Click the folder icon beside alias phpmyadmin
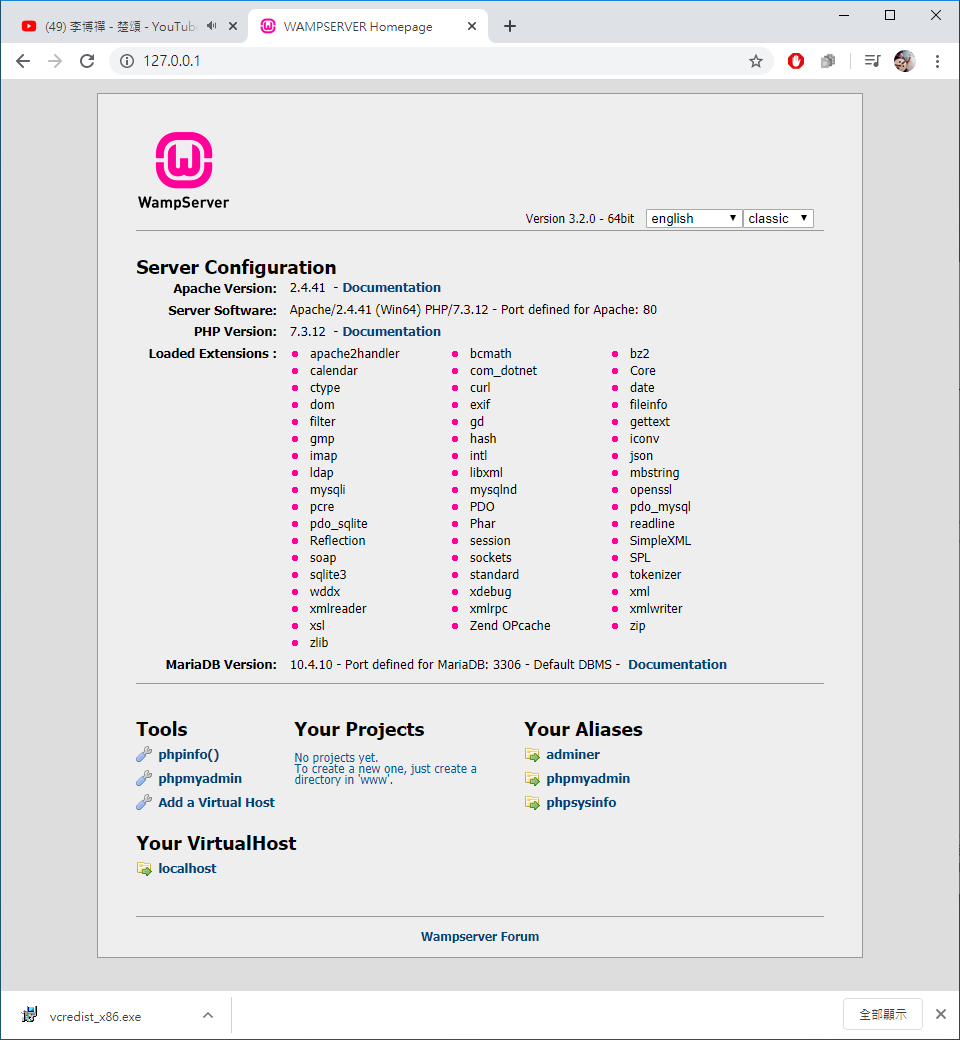Viewport: 960px width, 1040px height. coord(532,779)
